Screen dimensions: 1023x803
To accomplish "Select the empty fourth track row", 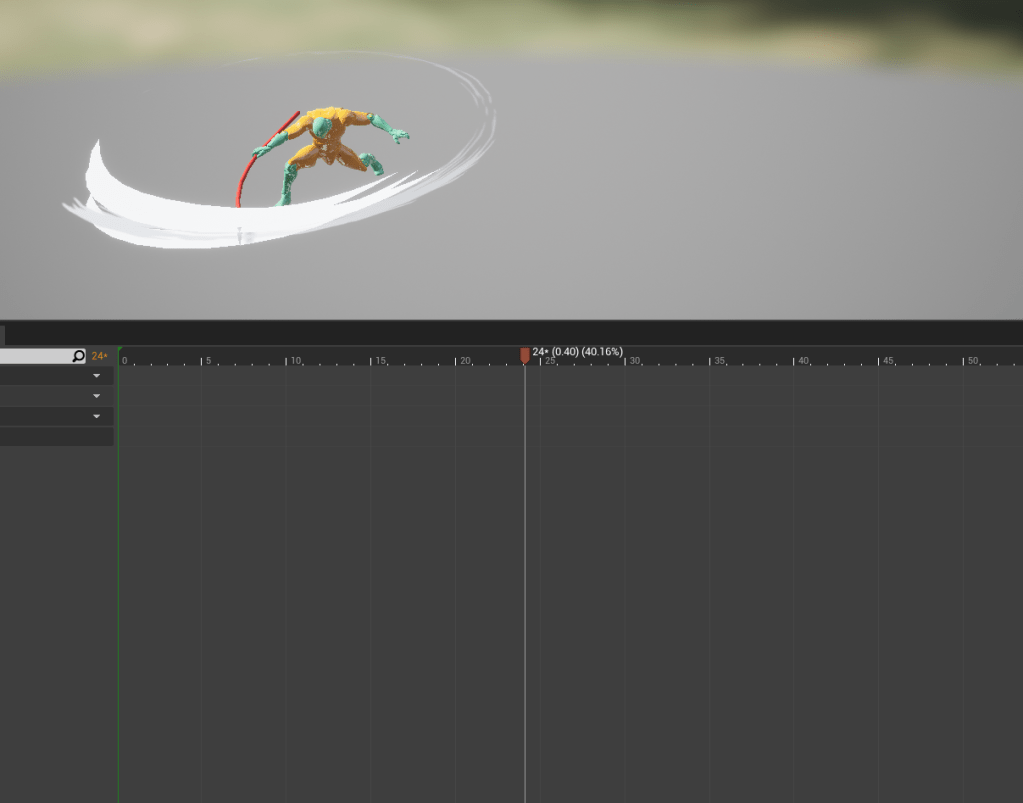I will pos(56,437).
